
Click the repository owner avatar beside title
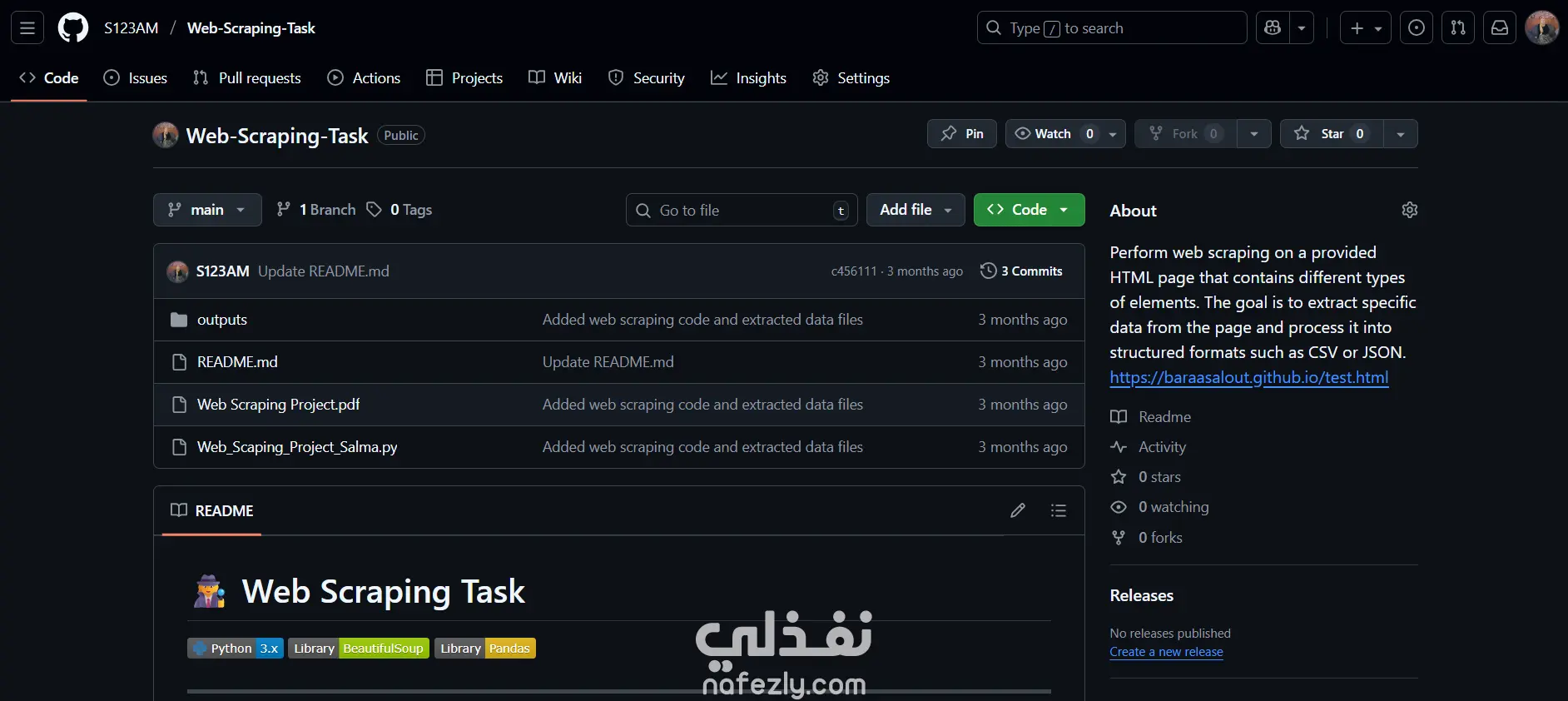[166, 135]
